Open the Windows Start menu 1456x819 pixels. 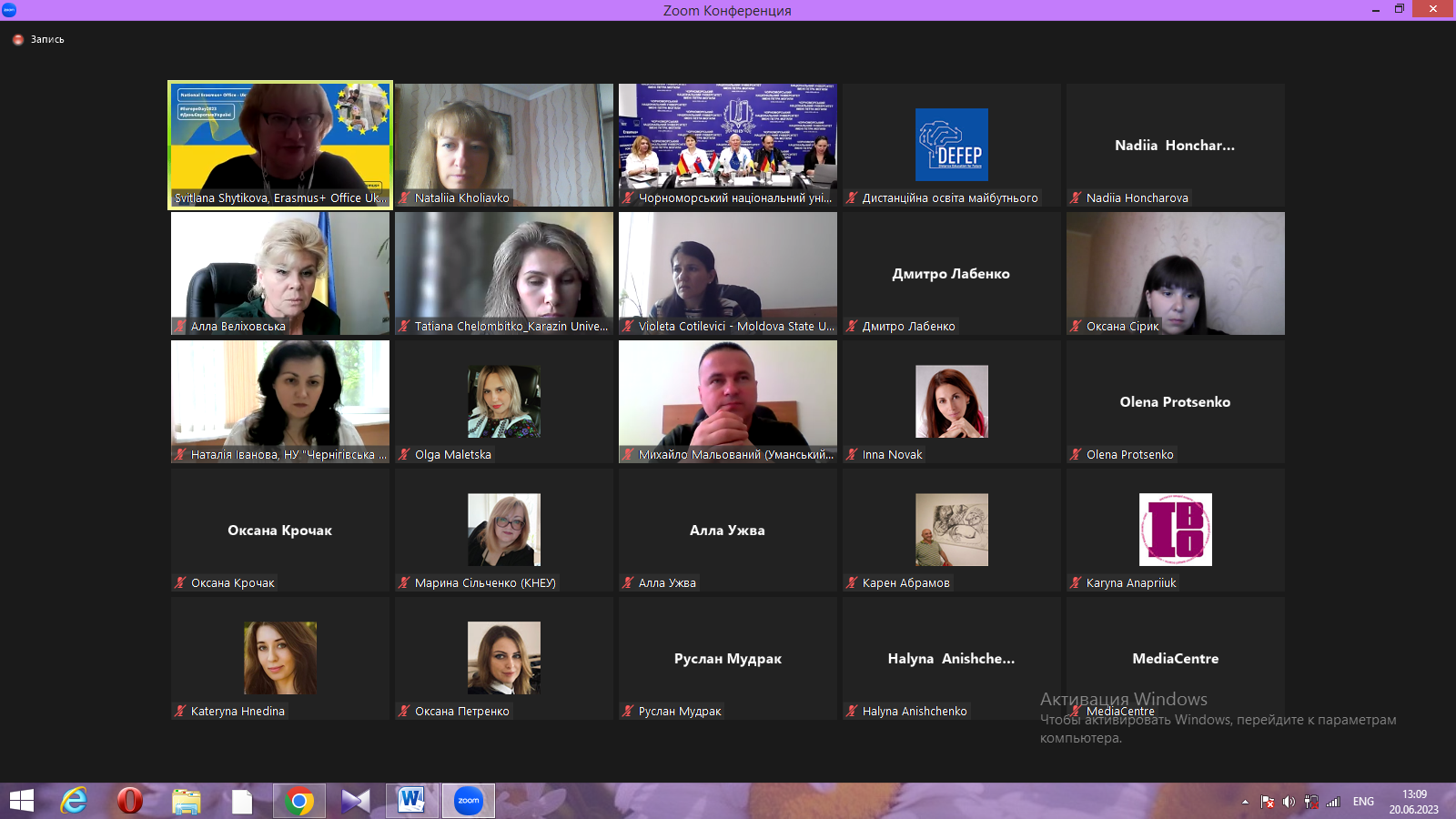pos(22,801)
